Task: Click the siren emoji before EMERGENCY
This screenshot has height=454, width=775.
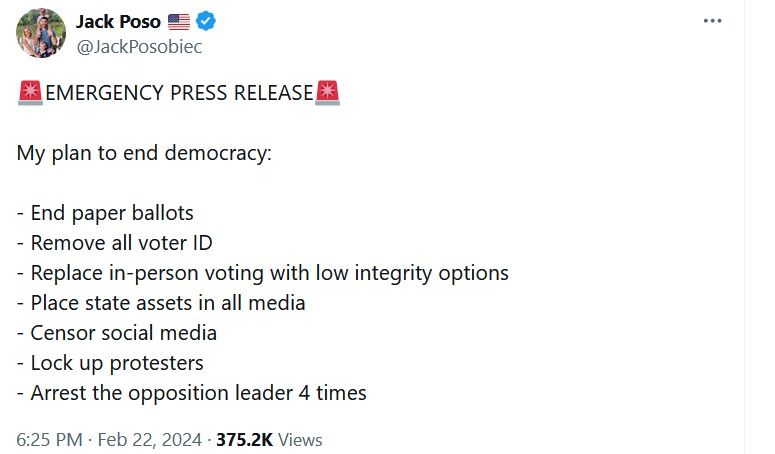Action: coord(30,93)
